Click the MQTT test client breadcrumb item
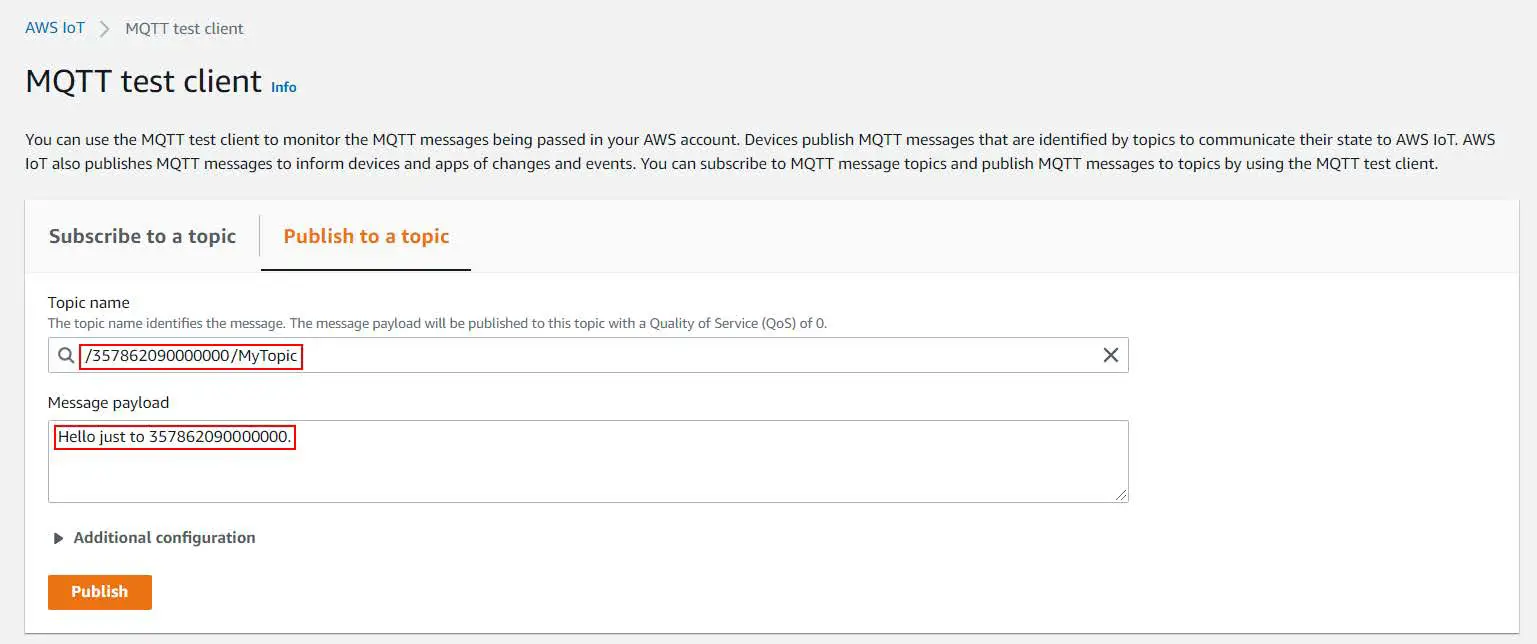The image size is (1537, 644). click(x=184, y=28)
